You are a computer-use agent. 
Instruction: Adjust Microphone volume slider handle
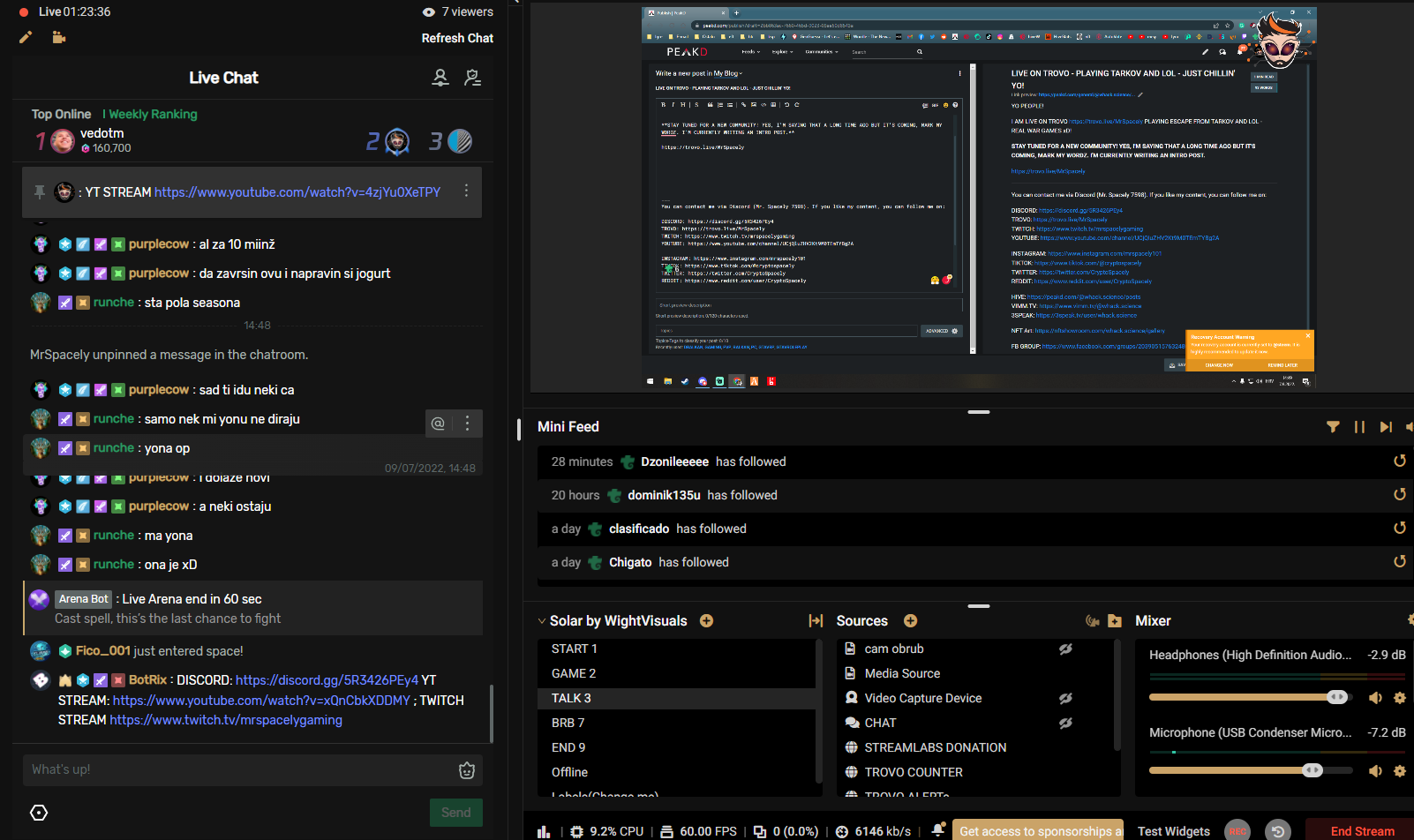click(x=1312, y=770)
